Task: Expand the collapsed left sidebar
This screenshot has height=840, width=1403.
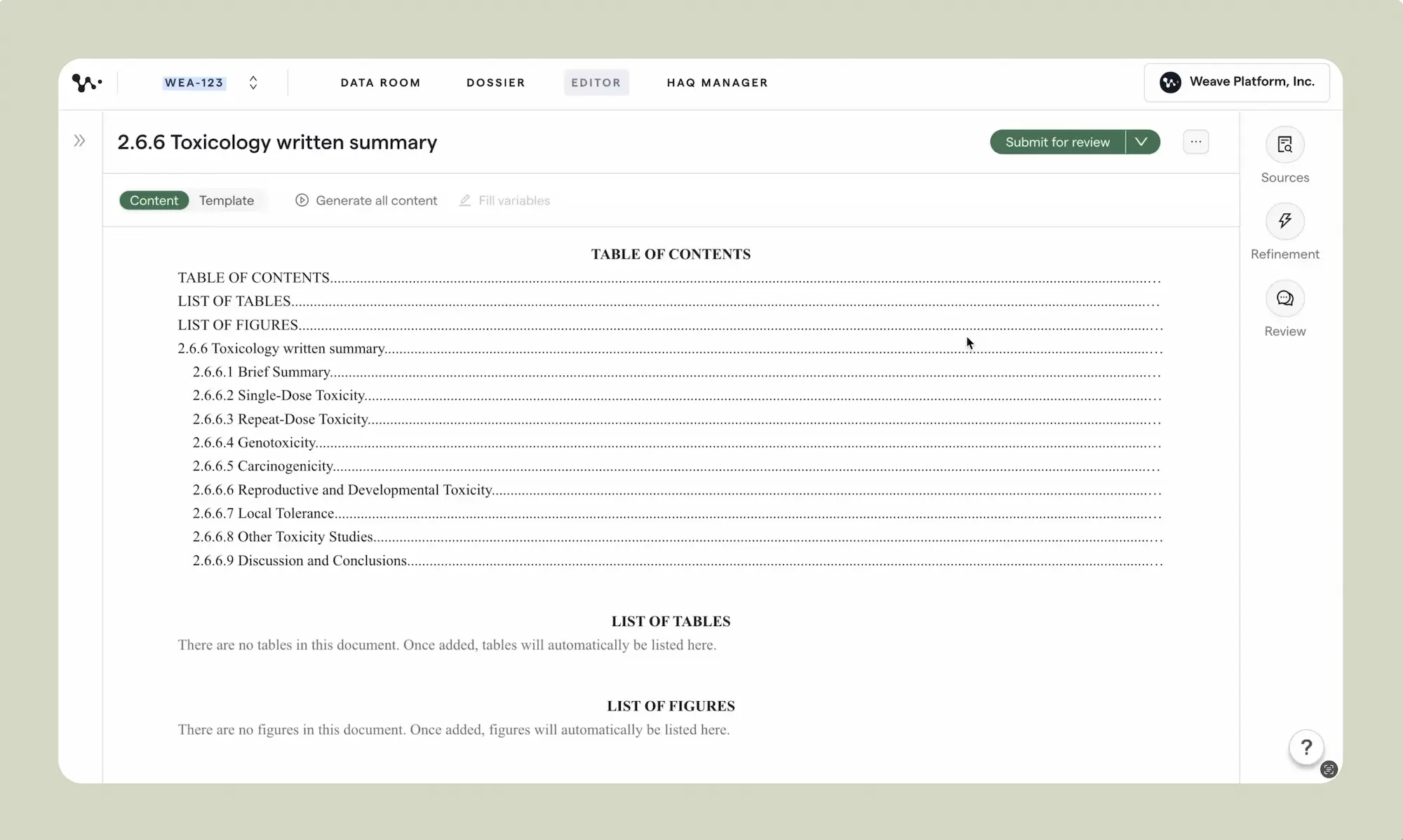Action: click(79, 141)
